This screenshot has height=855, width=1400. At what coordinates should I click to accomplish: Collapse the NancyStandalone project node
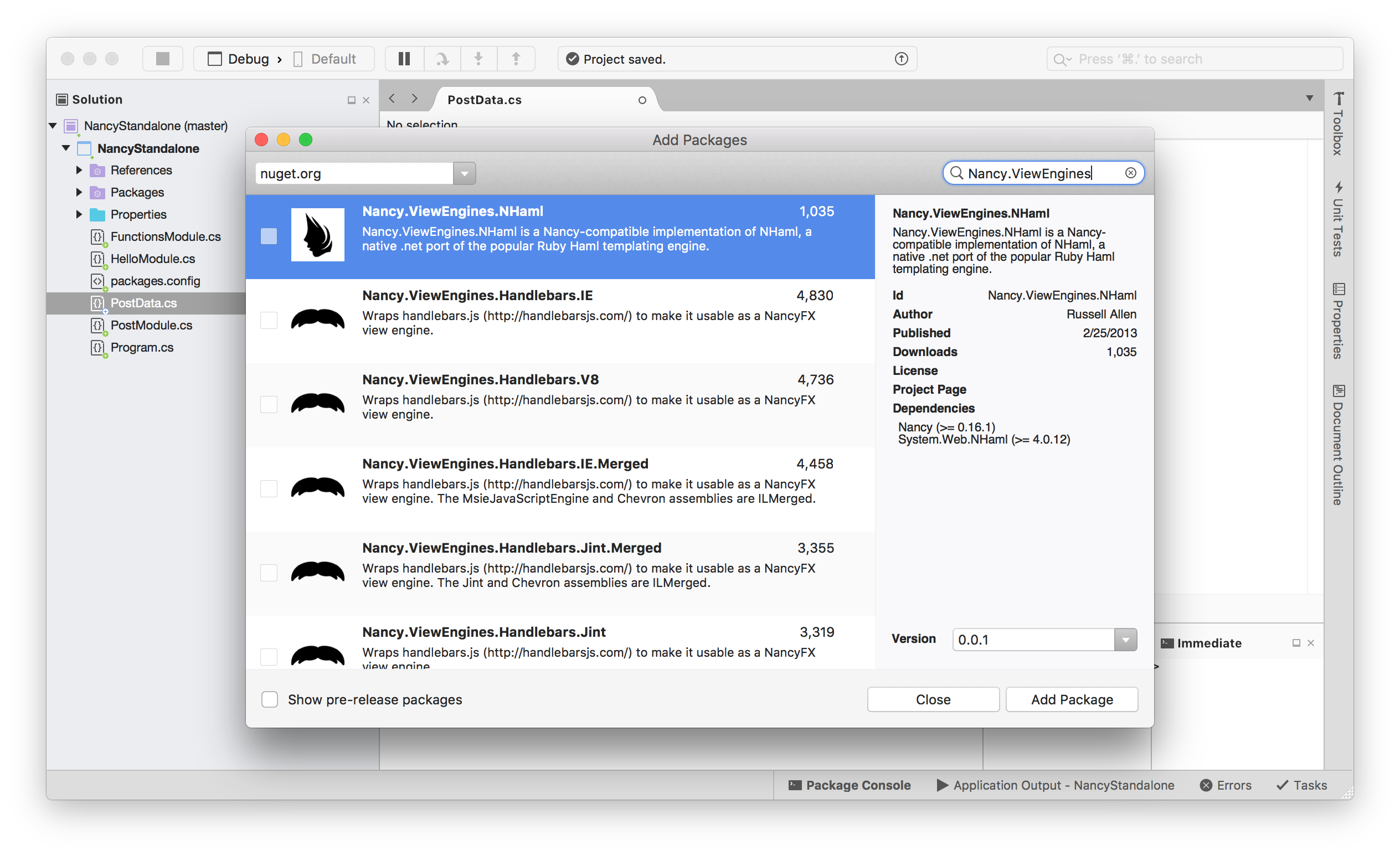pos(66,148)
